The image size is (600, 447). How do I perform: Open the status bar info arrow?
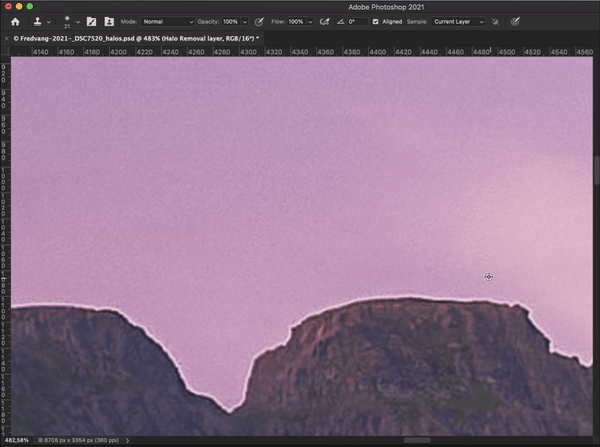click(127, 440)
